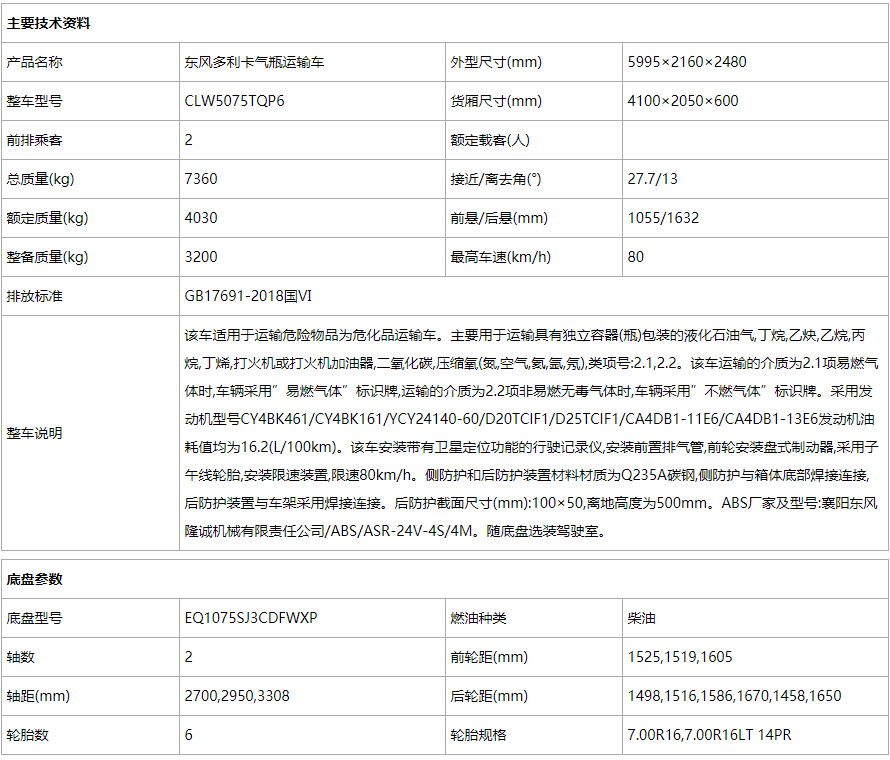Click the angle value 27.7/13

click(653, 179)
